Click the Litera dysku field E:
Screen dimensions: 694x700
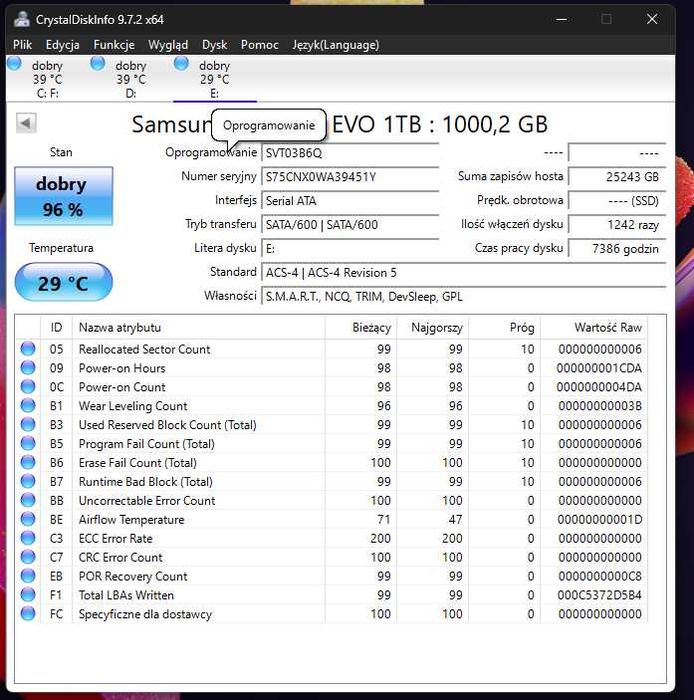pyautogui.click(x=350, y=249)
